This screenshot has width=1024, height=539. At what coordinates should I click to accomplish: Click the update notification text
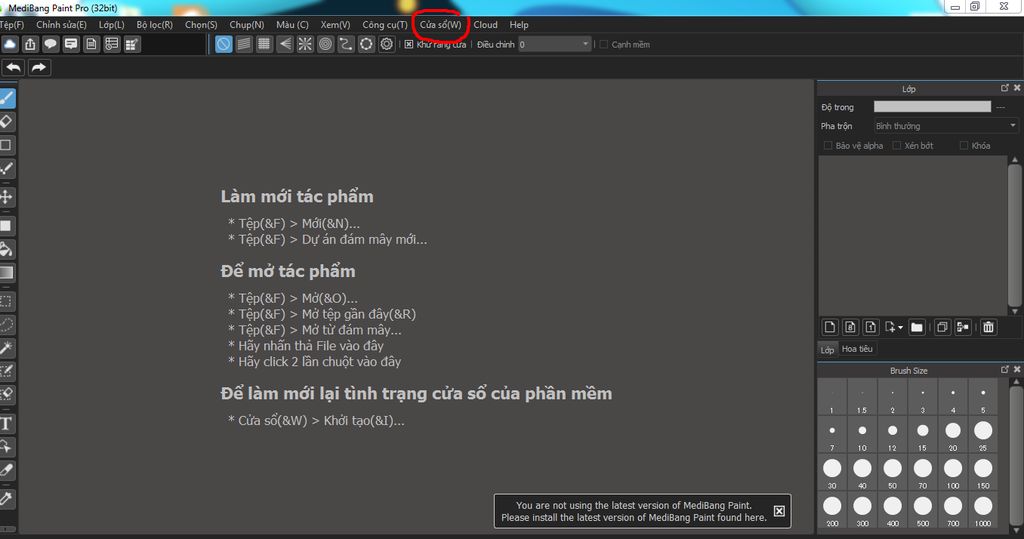(x=633, y=511)
